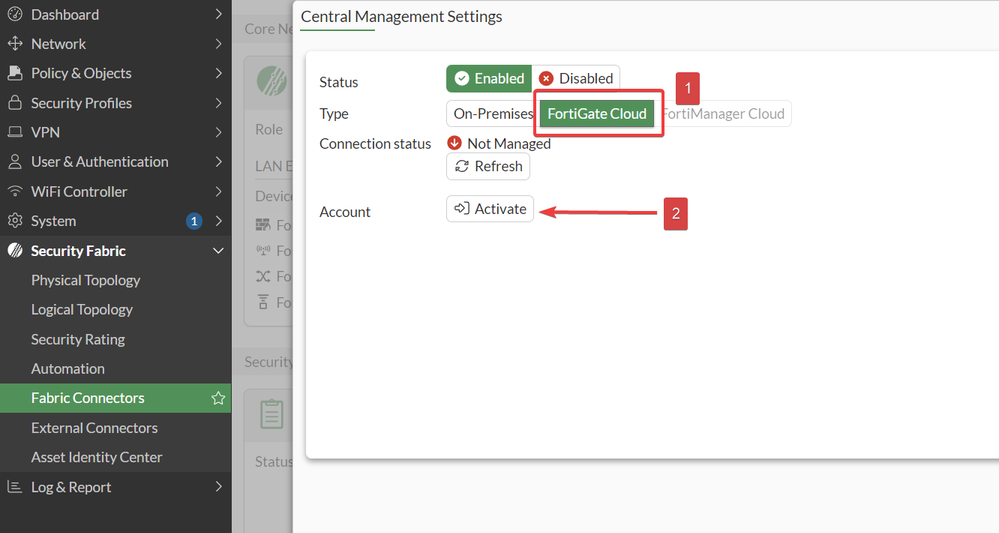The height and width of the screenshot is (533, 999).
Task: Set Status to Disabled
Action: coord(575,79)
